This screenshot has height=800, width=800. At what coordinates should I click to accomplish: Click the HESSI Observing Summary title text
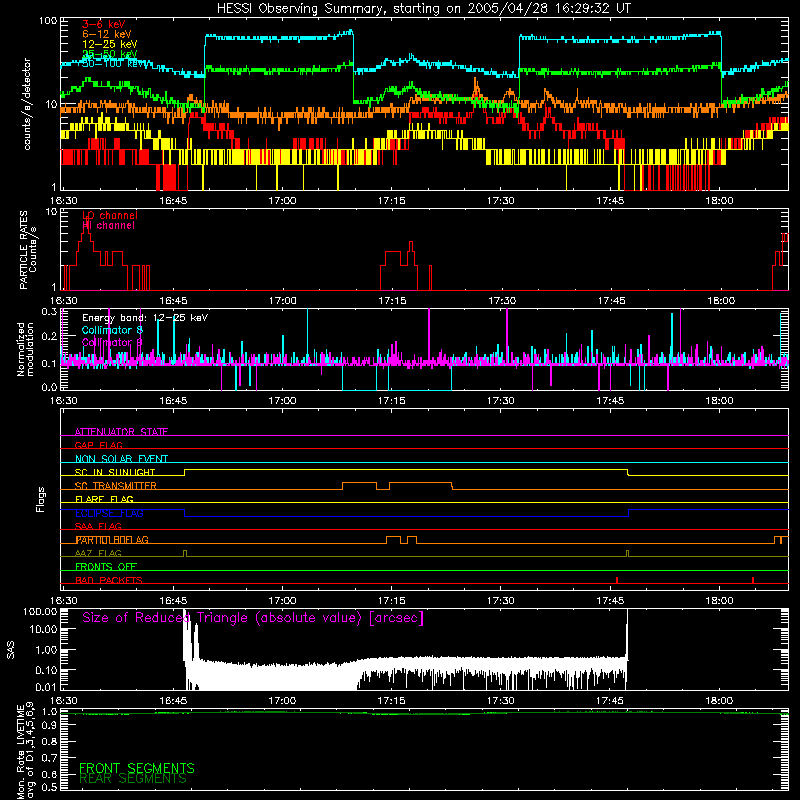[424, 8]
